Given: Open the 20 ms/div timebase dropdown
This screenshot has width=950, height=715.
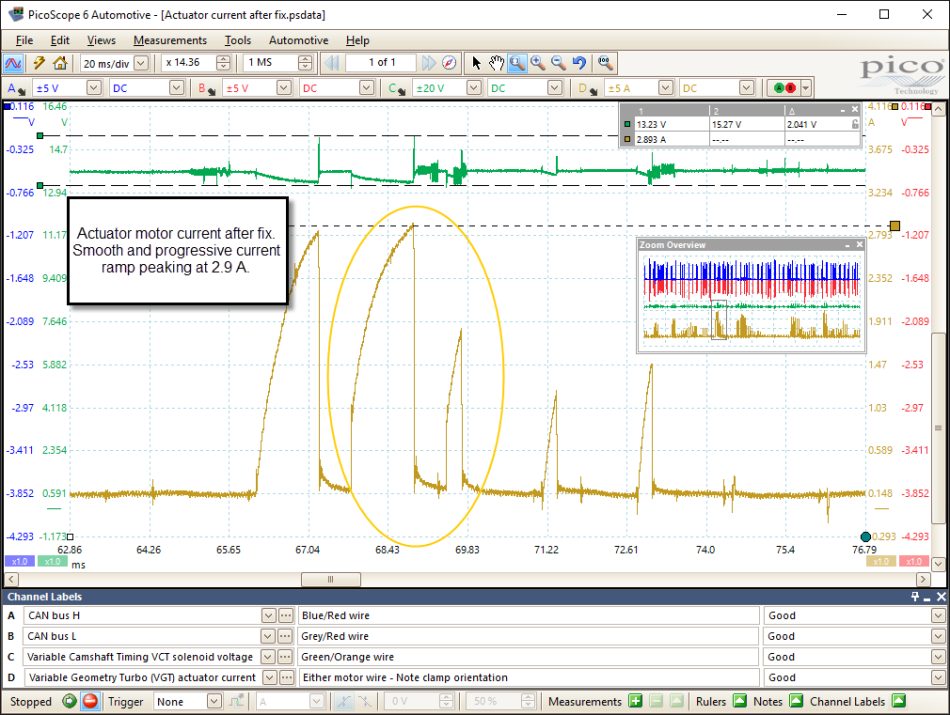Looking at the screenshot, I should coord(141,63).
